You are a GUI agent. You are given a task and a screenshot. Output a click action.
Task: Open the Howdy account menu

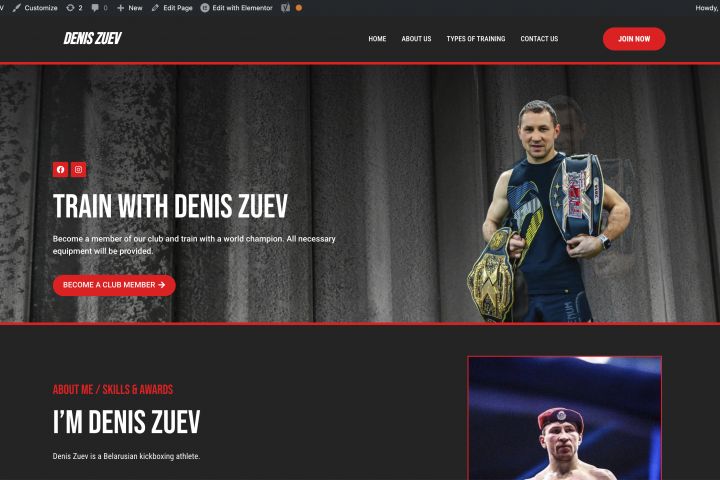click(x=707, y=8)
